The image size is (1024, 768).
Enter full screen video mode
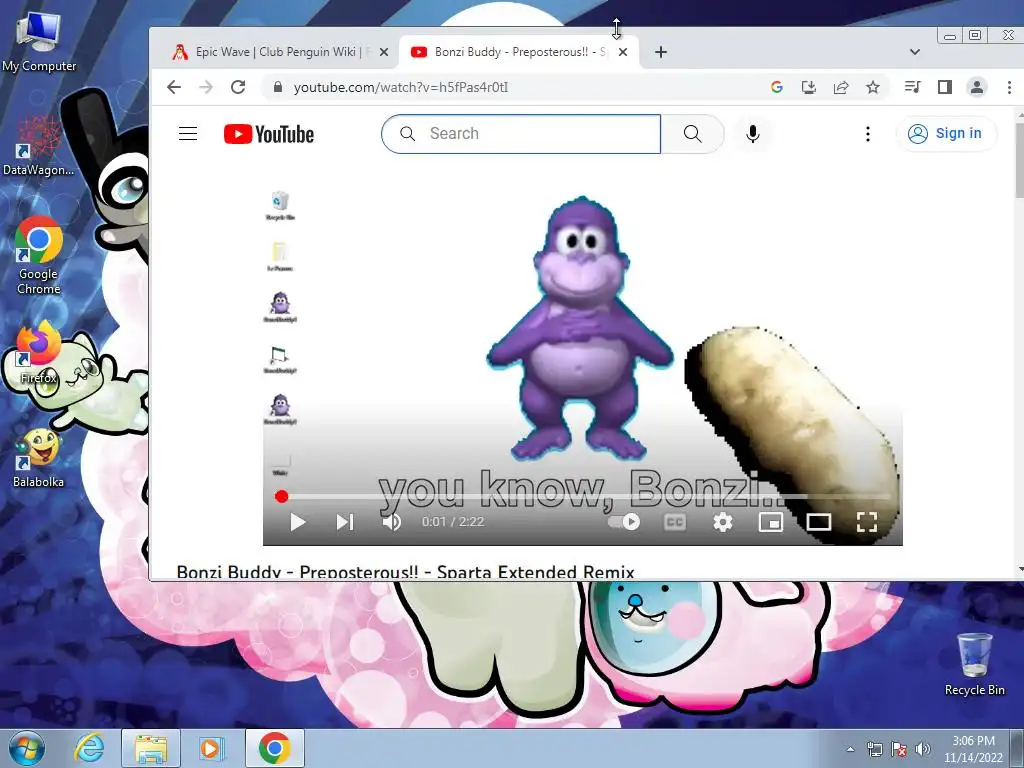coord(867,522)
